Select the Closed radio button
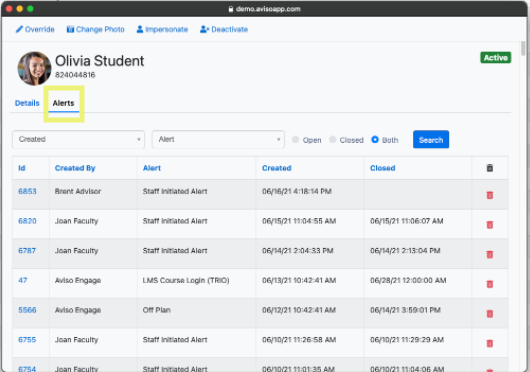Viewport: 530px width, 372px height. tap(333, 140)
